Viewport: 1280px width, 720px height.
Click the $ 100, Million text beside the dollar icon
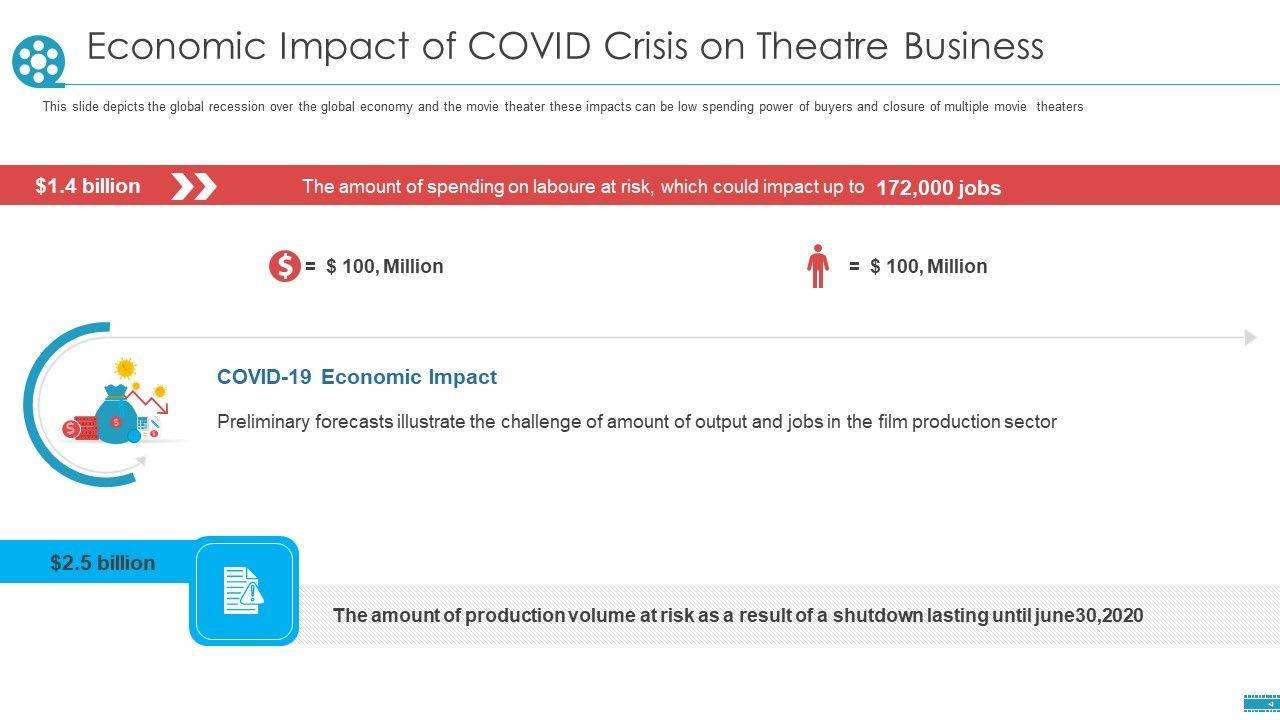click(x=384, y=266)
